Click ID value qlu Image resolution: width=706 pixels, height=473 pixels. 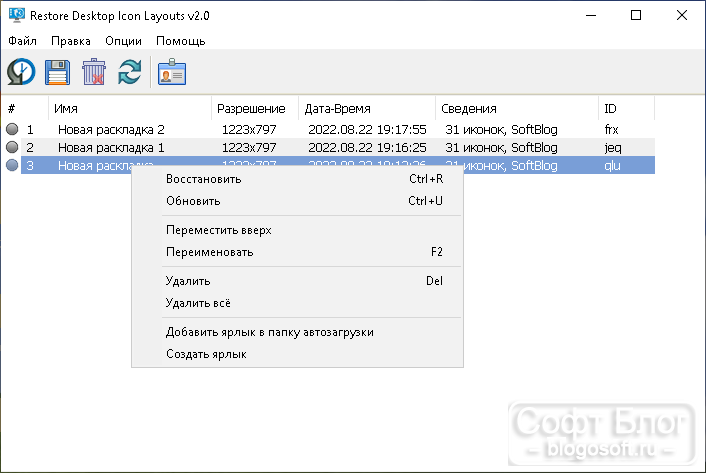pyautogui.click(x=612, y=166)
